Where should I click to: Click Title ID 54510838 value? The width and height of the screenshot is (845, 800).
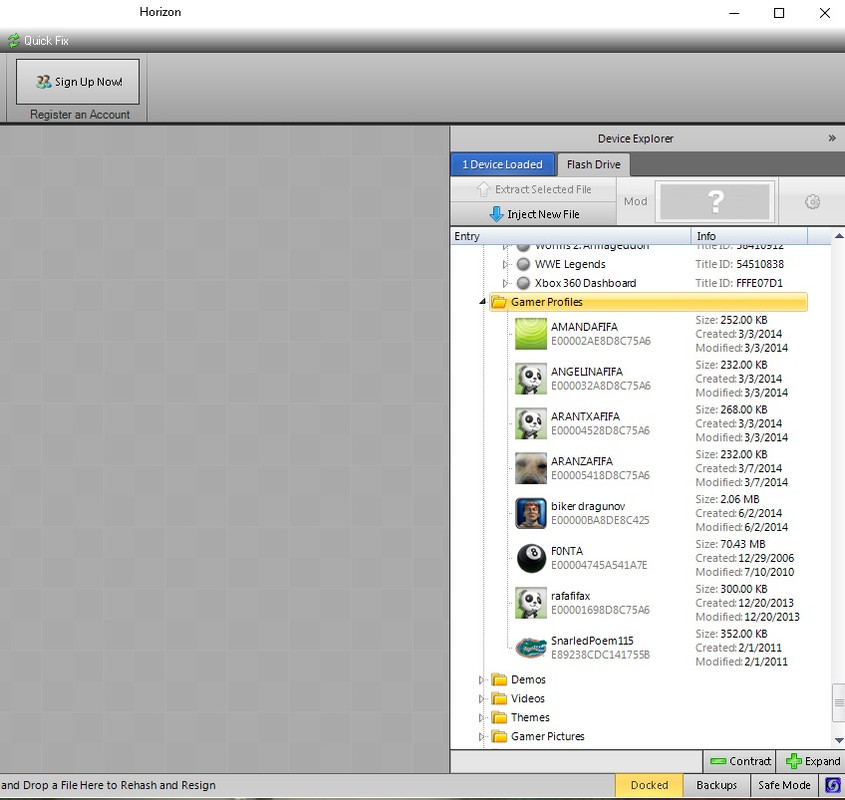(760, 264)
